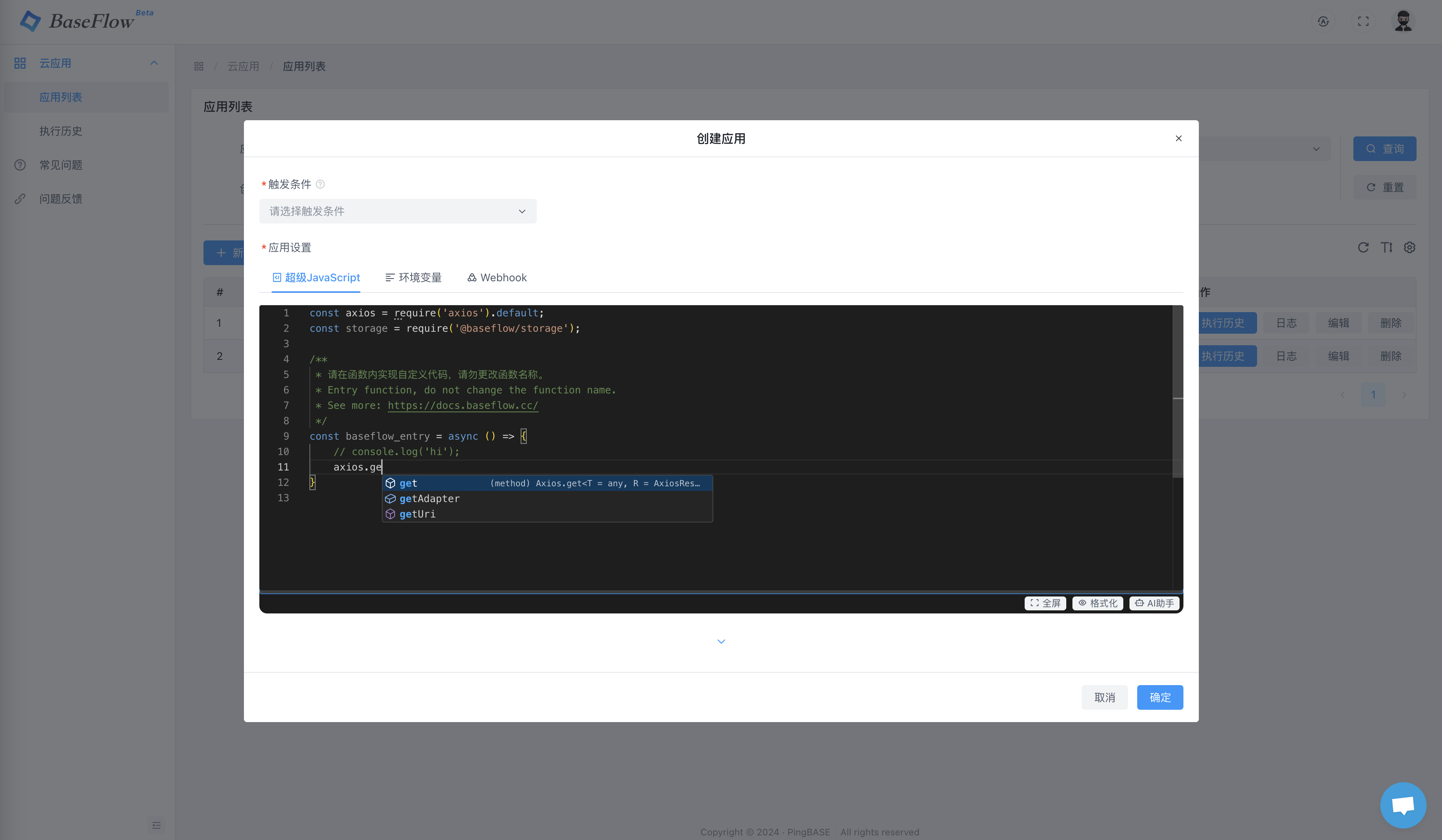This screenshot has width=1442, height=840.
Task: Open the chat support bubble
Action: [x=1403, y=805]
